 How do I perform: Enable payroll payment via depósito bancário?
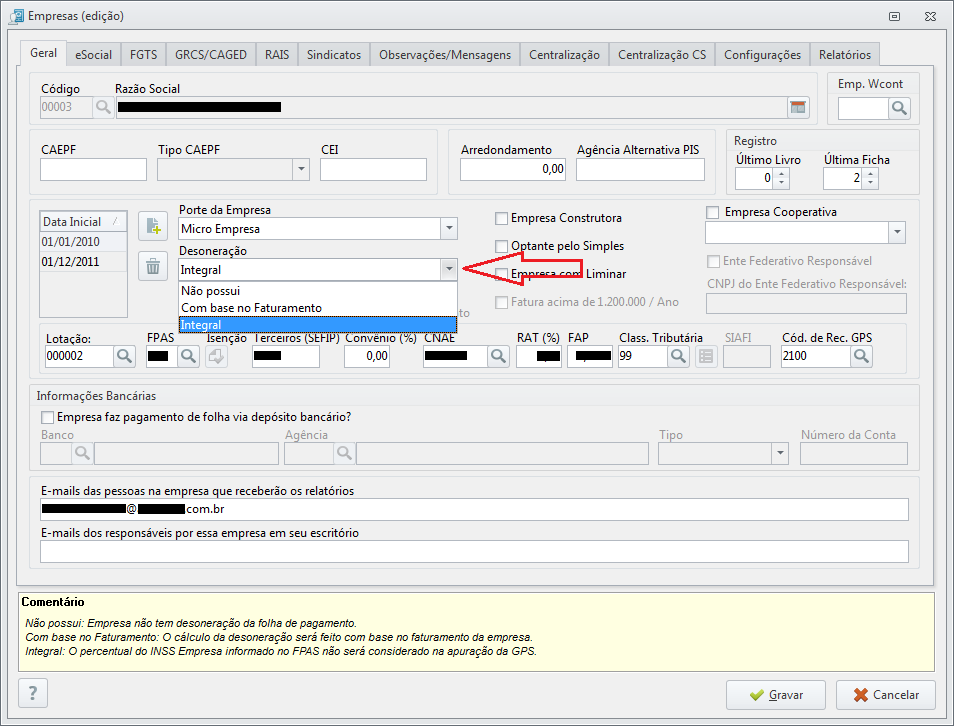[47, 417]
